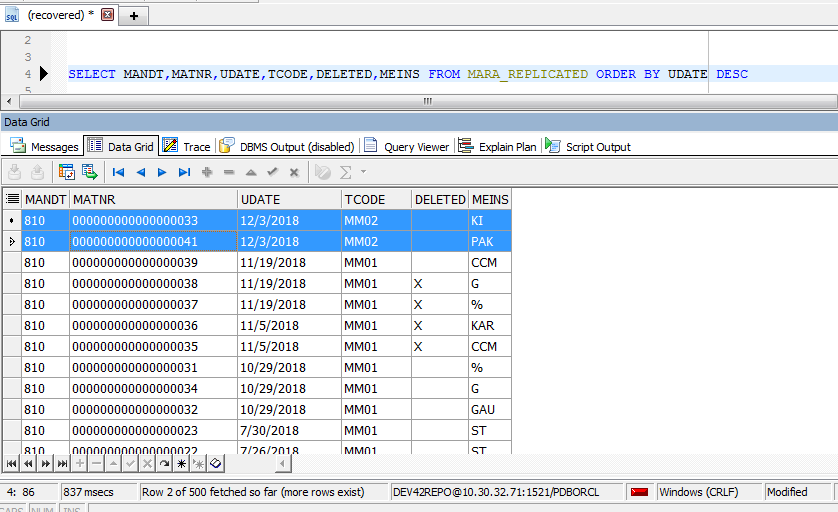Viewport: 838px width, 512px height.
Task: Click the bottom navigator save bookmark asterisk
Action: [182, 463]
